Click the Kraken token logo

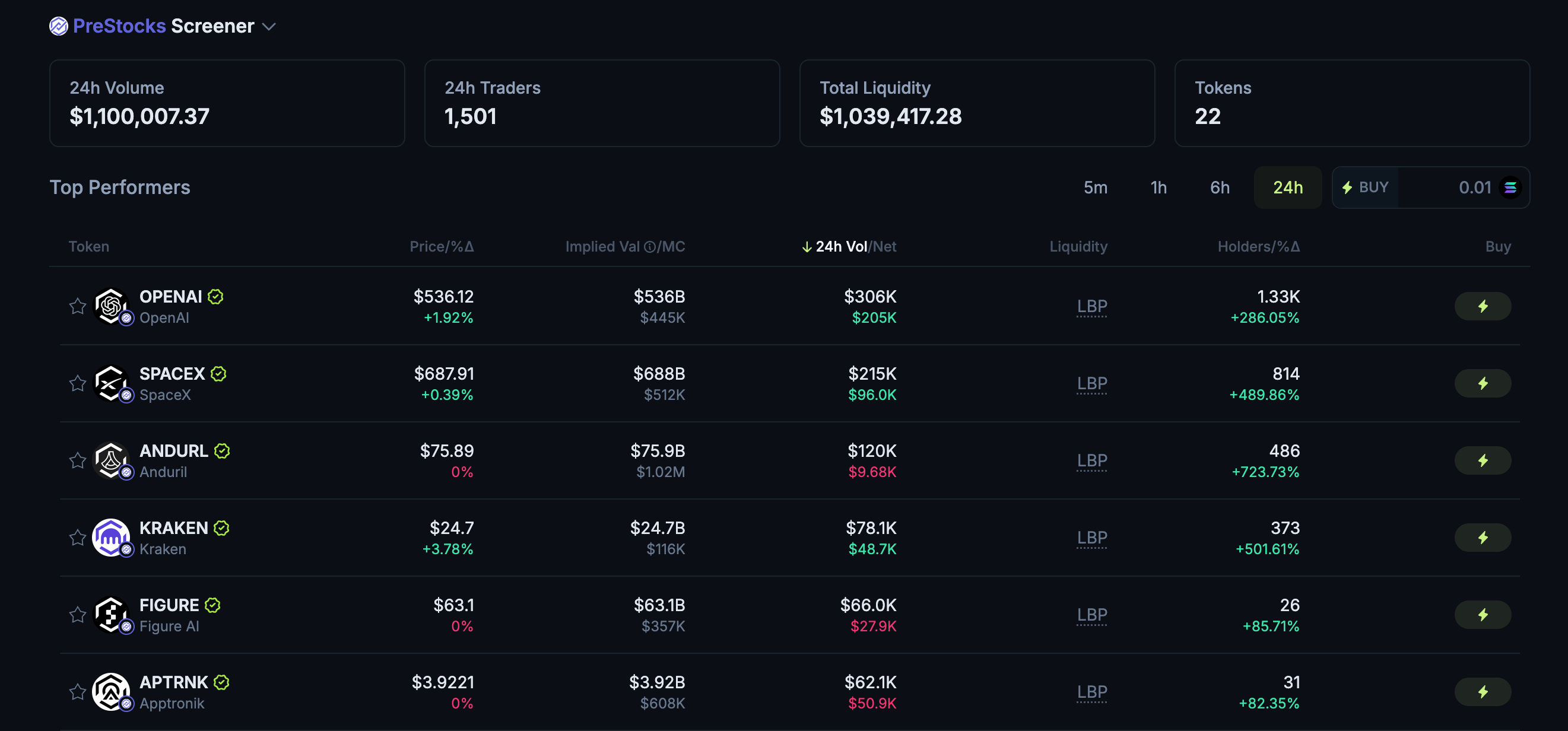110,537
